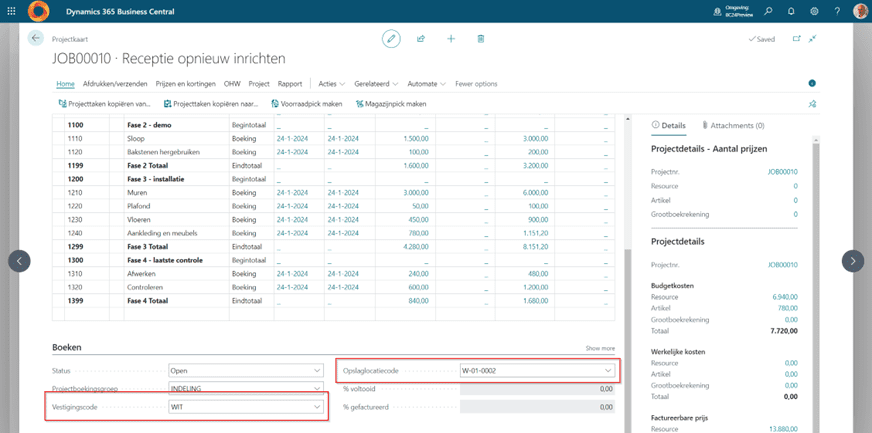The image size is (872, 433).
Task: Click the pencil edit icon
Action: point(391,38)
